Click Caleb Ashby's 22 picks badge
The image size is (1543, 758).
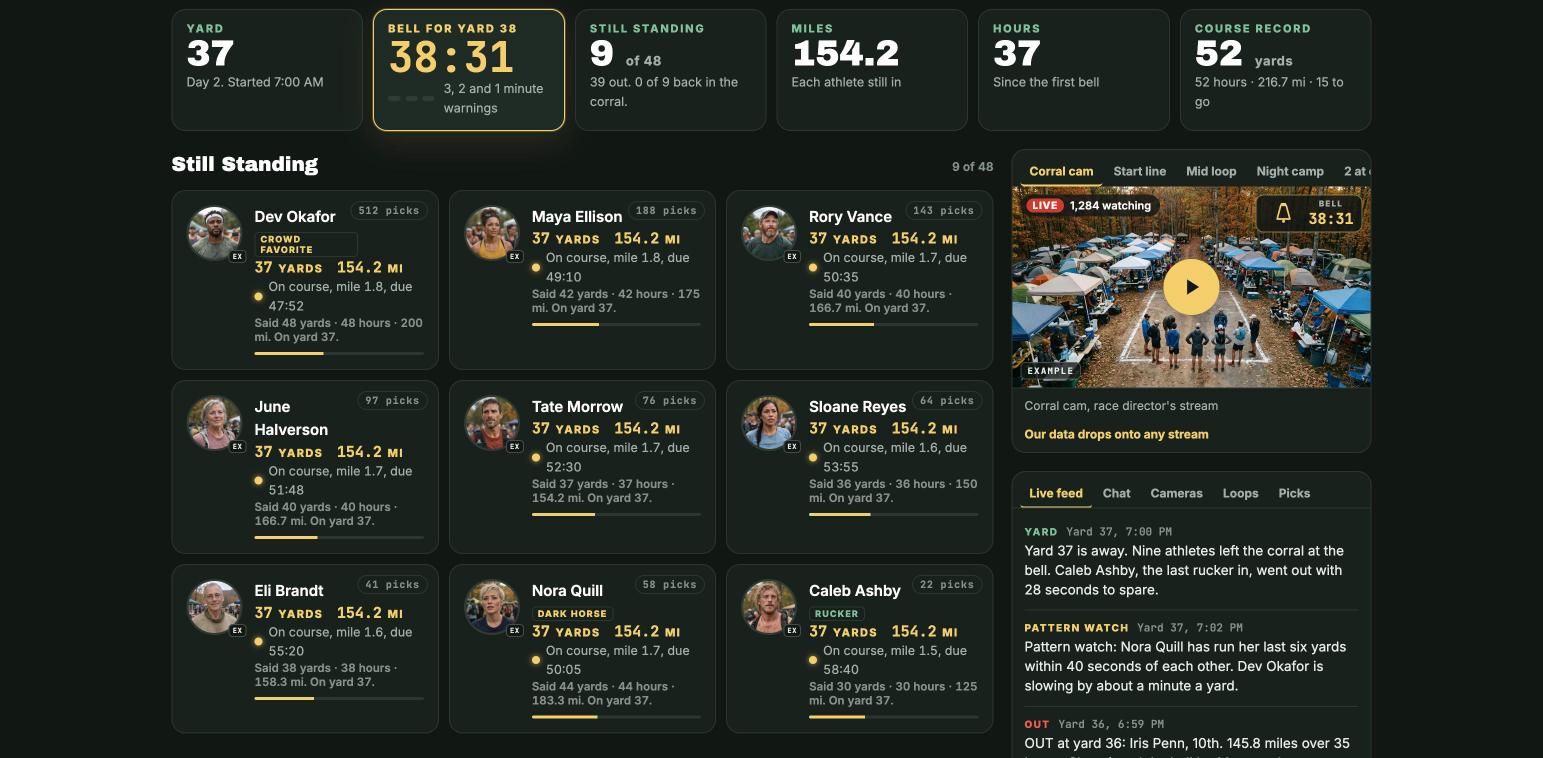click(x=947, y=585)
